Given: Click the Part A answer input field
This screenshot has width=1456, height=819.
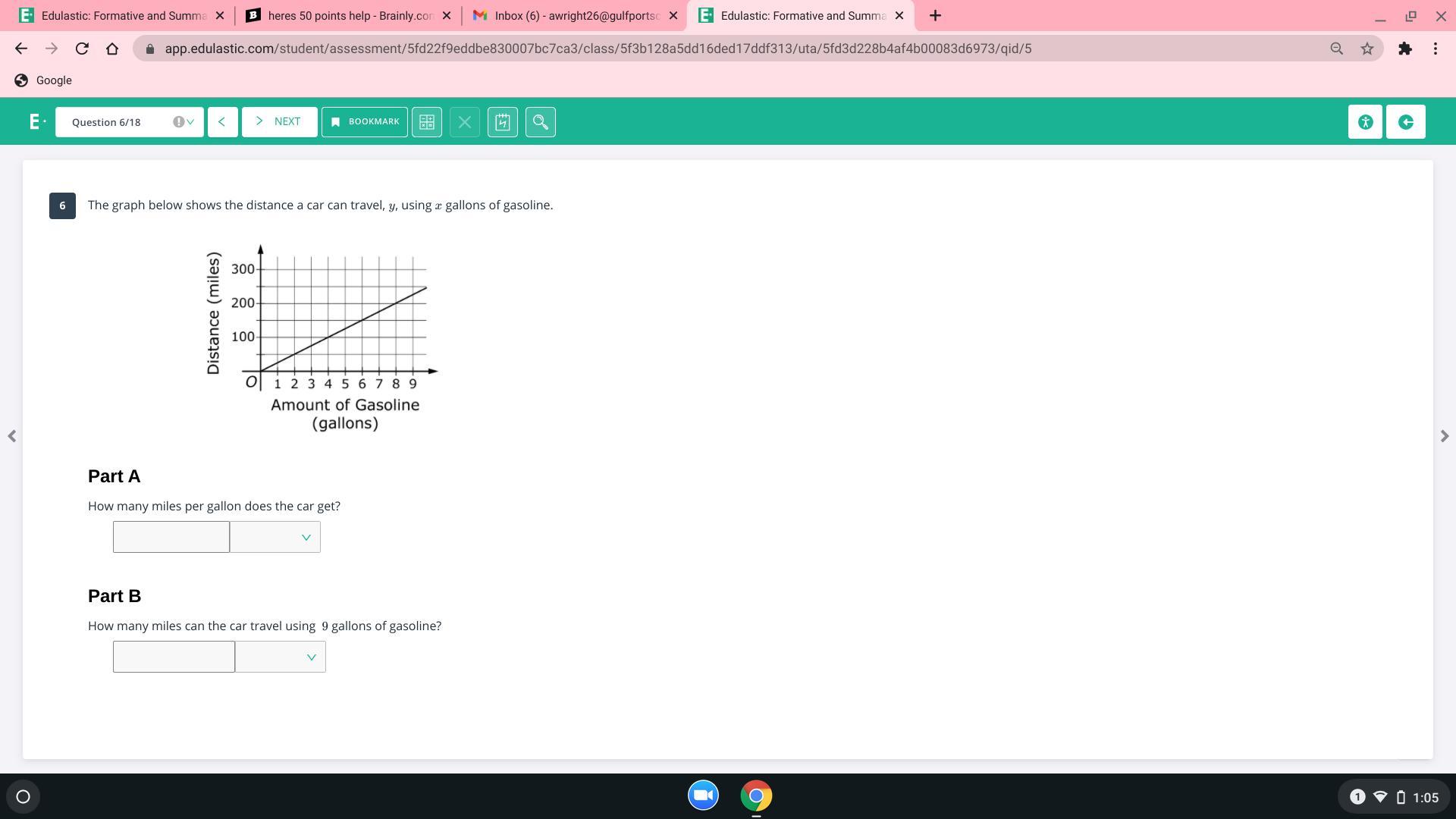Looking at the screenshot, I should click(171, 537).
